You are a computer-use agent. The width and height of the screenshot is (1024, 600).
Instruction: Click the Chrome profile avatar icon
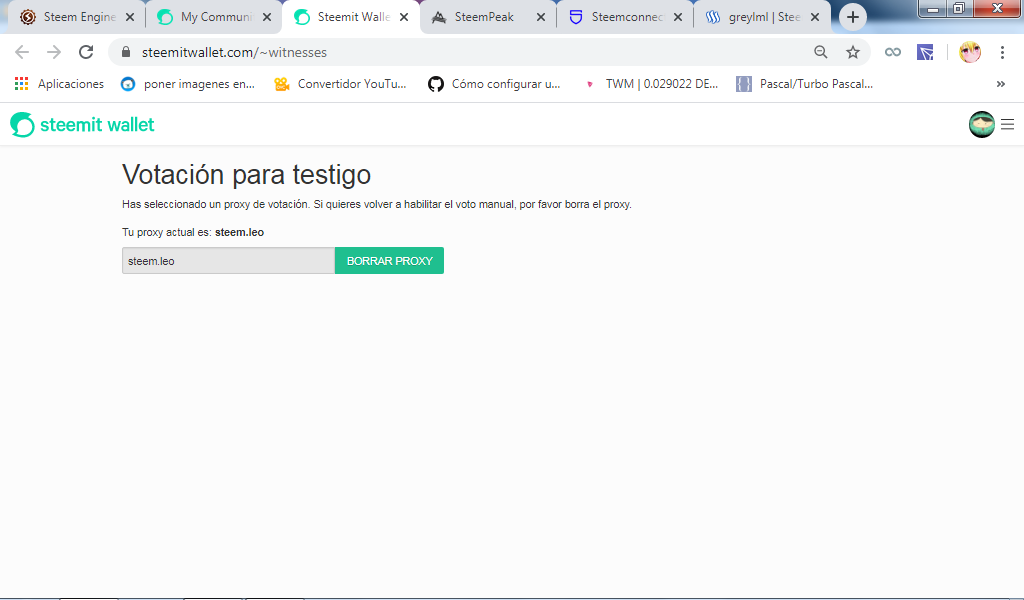(969, 52)
